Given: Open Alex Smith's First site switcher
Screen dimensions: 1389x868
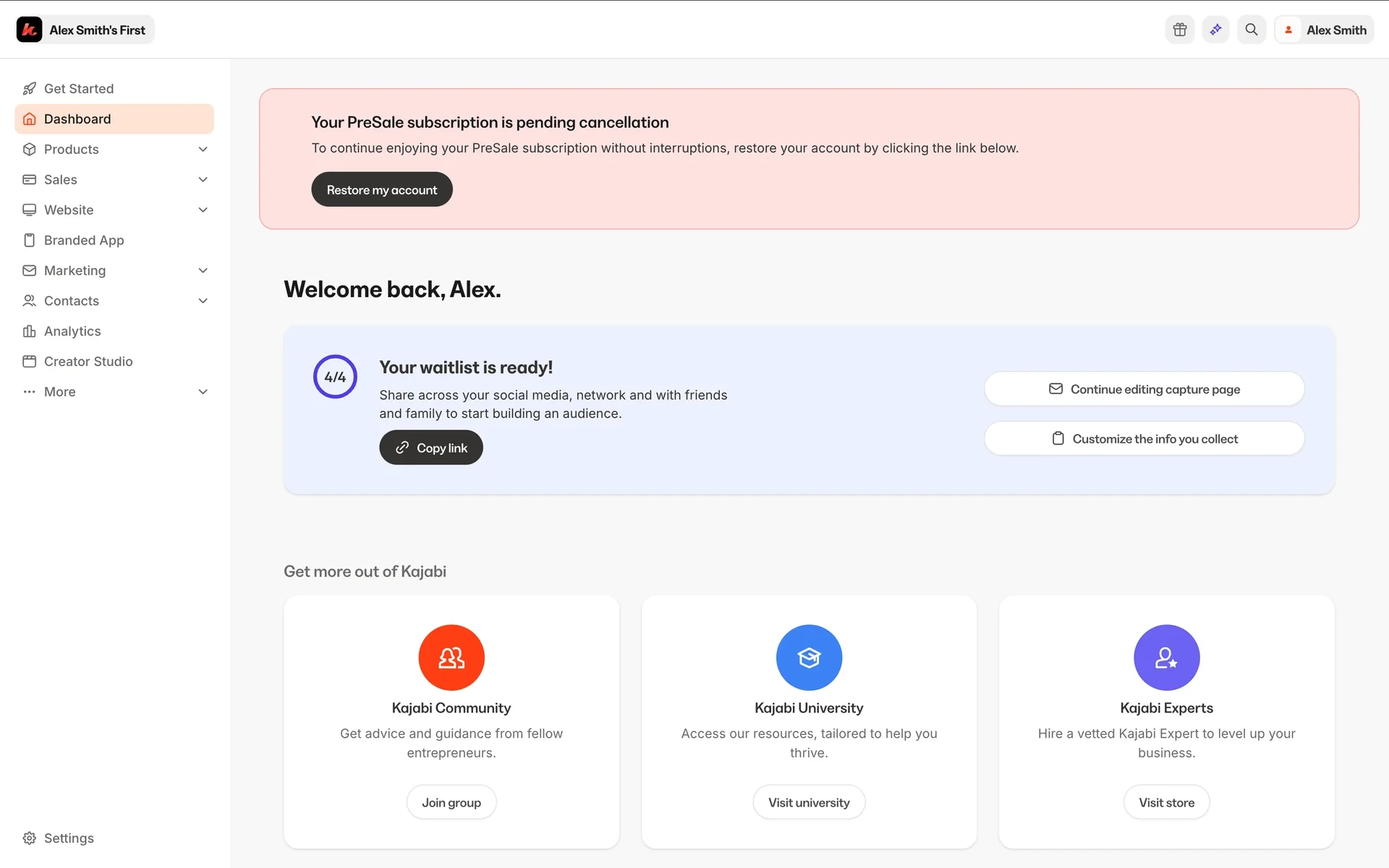Looking at the screenshot, I should tap(85, 30).
